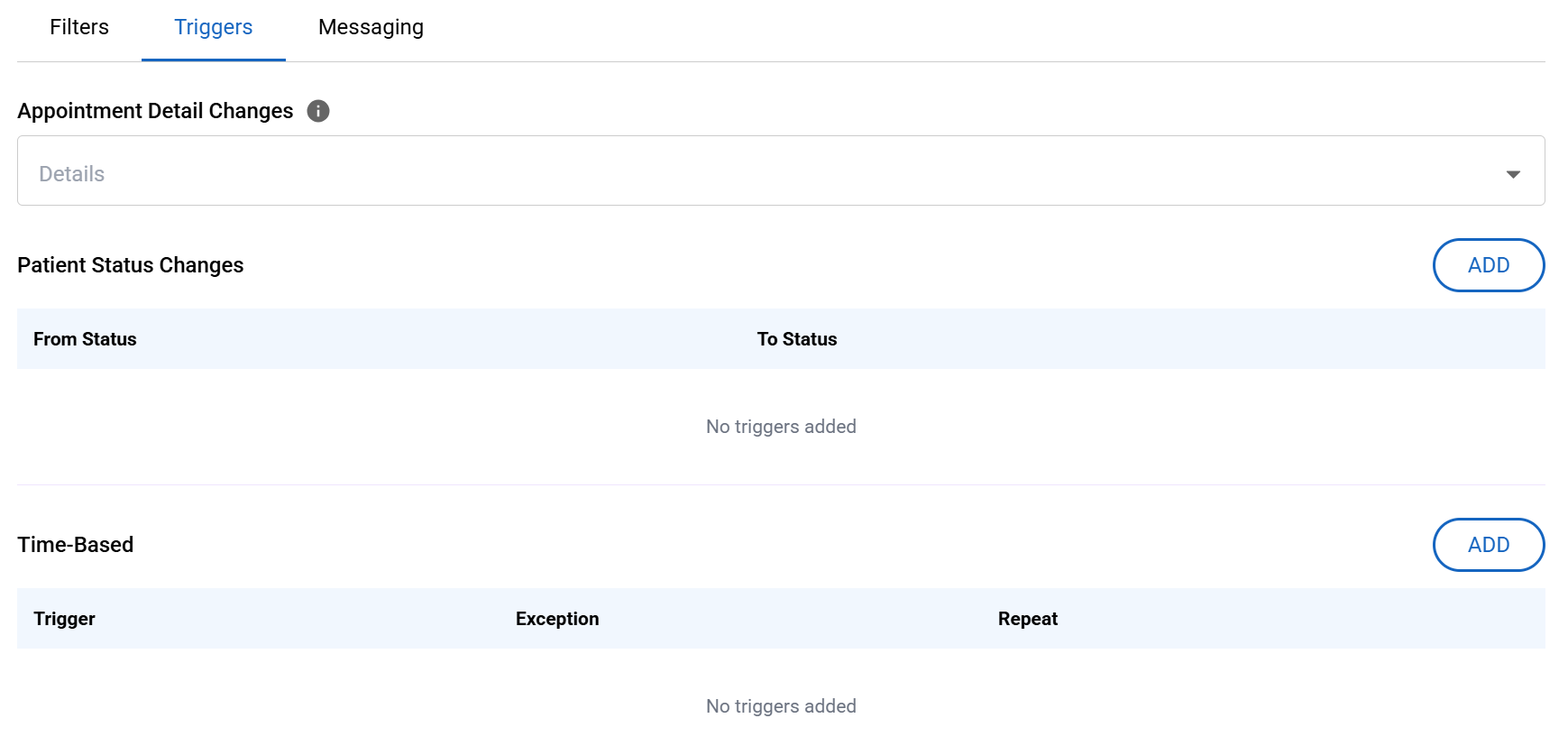Screen dimensions: 1568x746
Task: Click the Patient Status Changes heading
Action: [131, 265]
